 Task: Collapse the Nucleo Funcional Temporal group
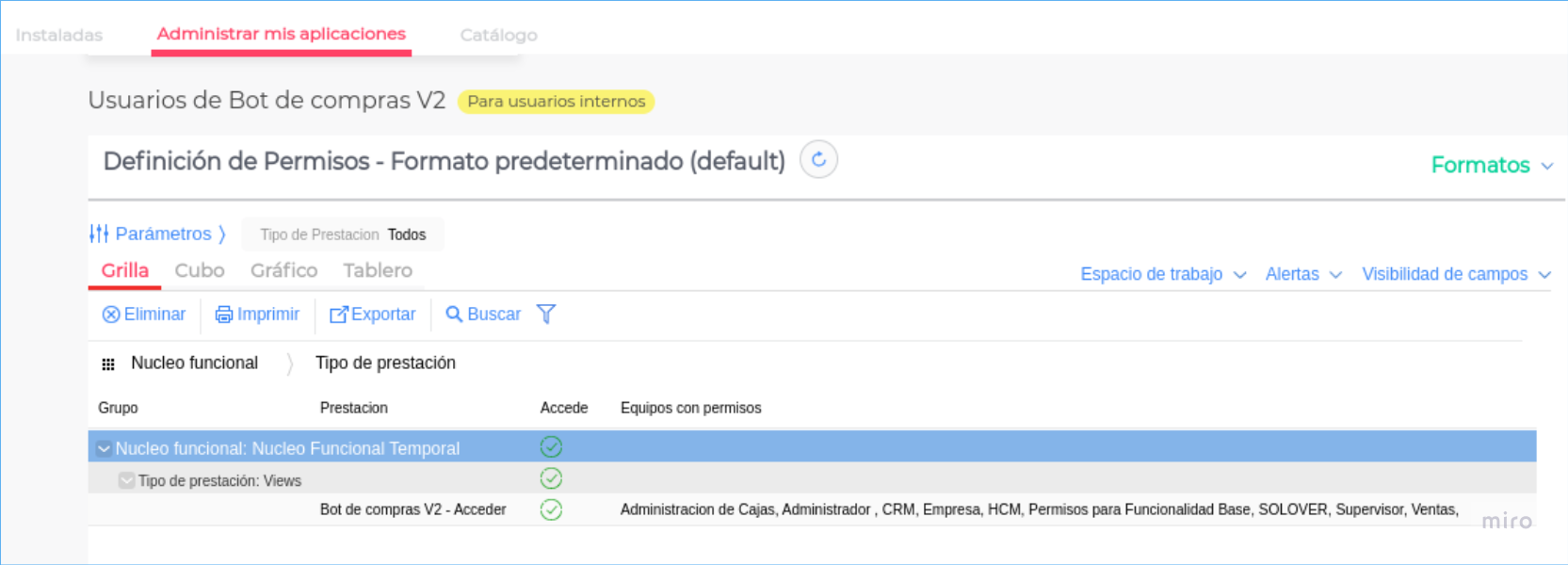[104, 449]
